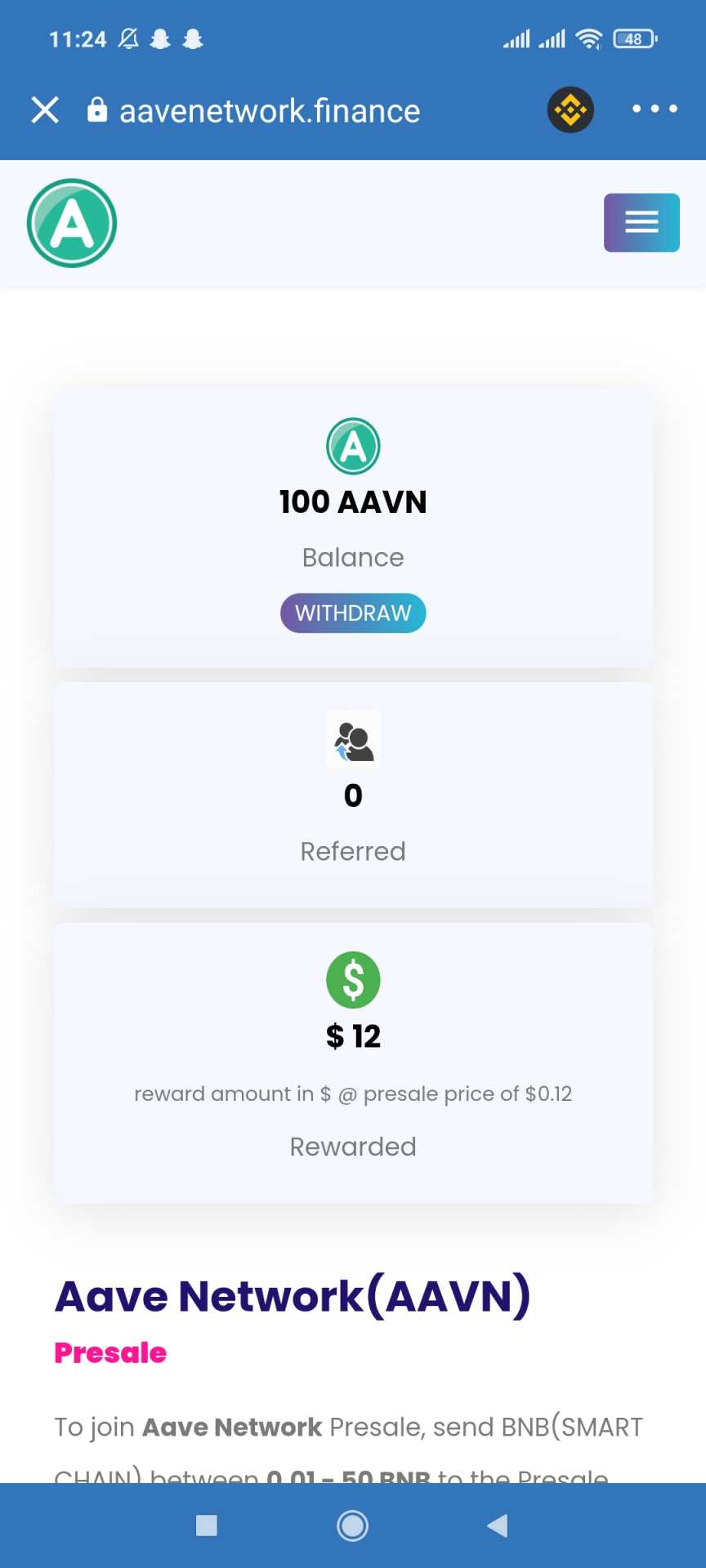Tap the pink Presale subheading
The image size is (706, 1568).
pyautogui.click(x=110, y=1353)
